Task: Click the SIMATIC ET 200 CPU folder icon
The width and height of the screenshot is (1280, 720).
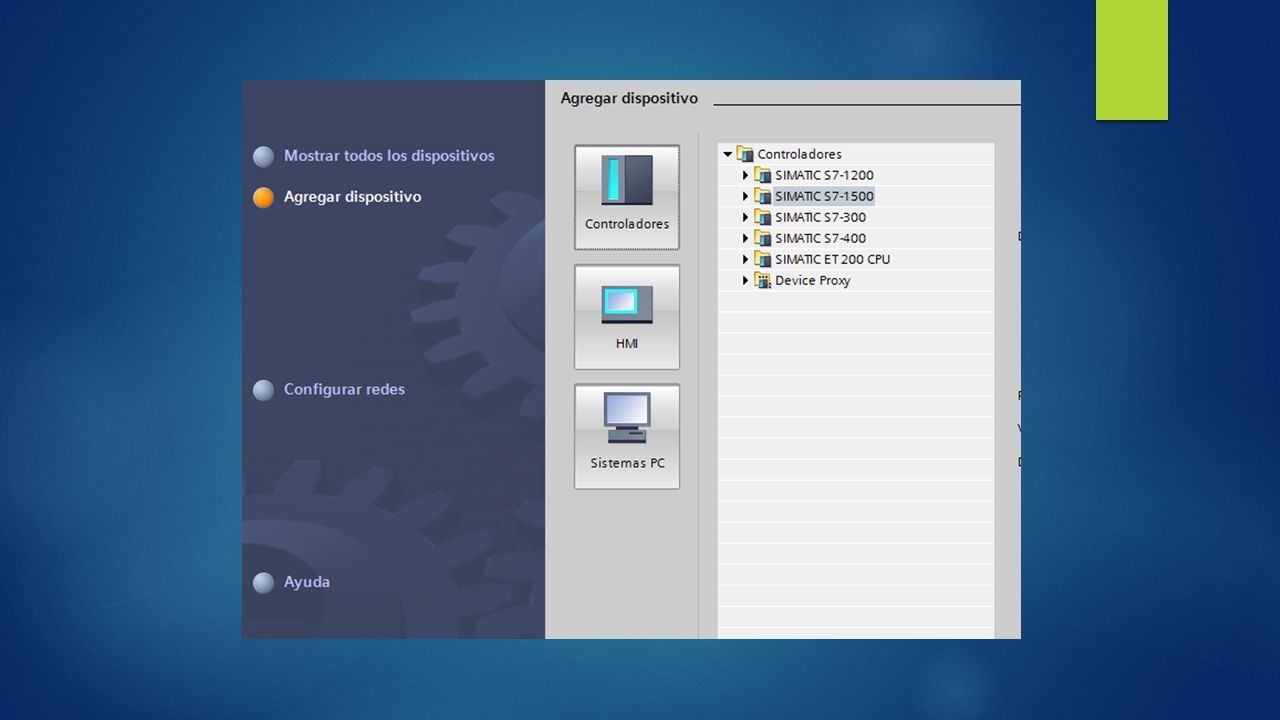Action: point(762,259)
